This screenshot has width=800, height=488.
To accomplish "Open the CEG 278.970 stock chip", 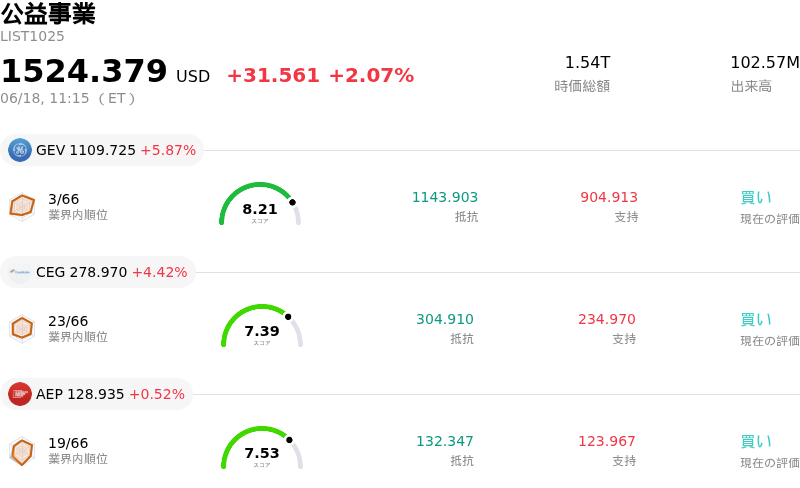I will click(x=98, y=272).
